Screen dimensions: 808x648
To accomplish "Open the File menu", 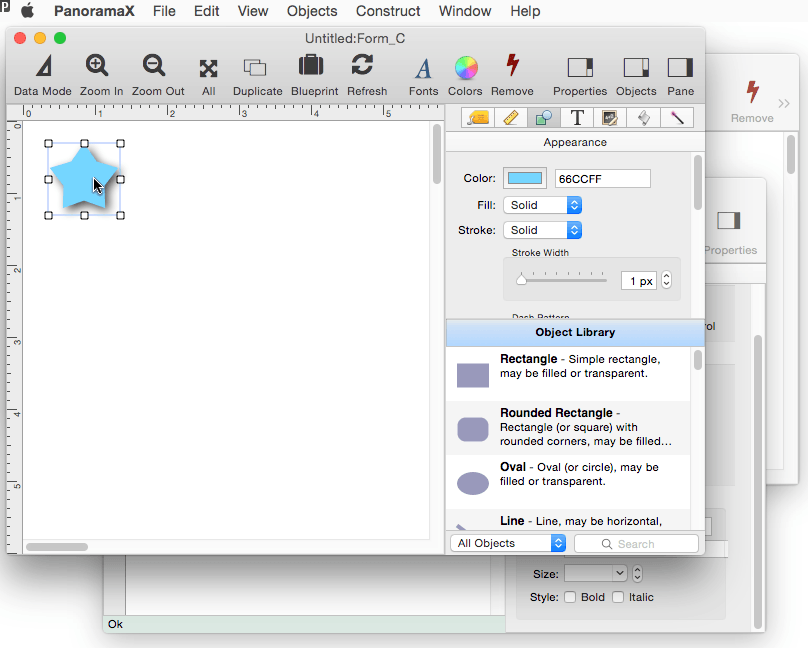I will coord(164,11).
